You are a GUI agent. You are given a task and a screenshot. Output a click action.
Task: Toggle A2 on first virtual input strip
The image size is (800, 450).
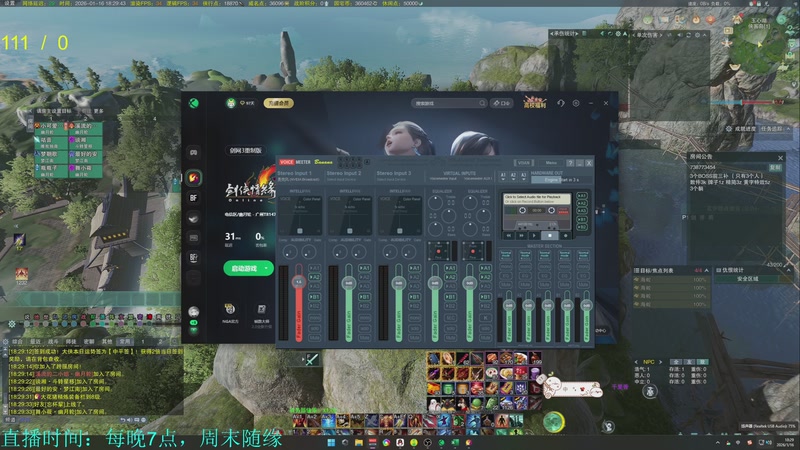pos(450,277)
